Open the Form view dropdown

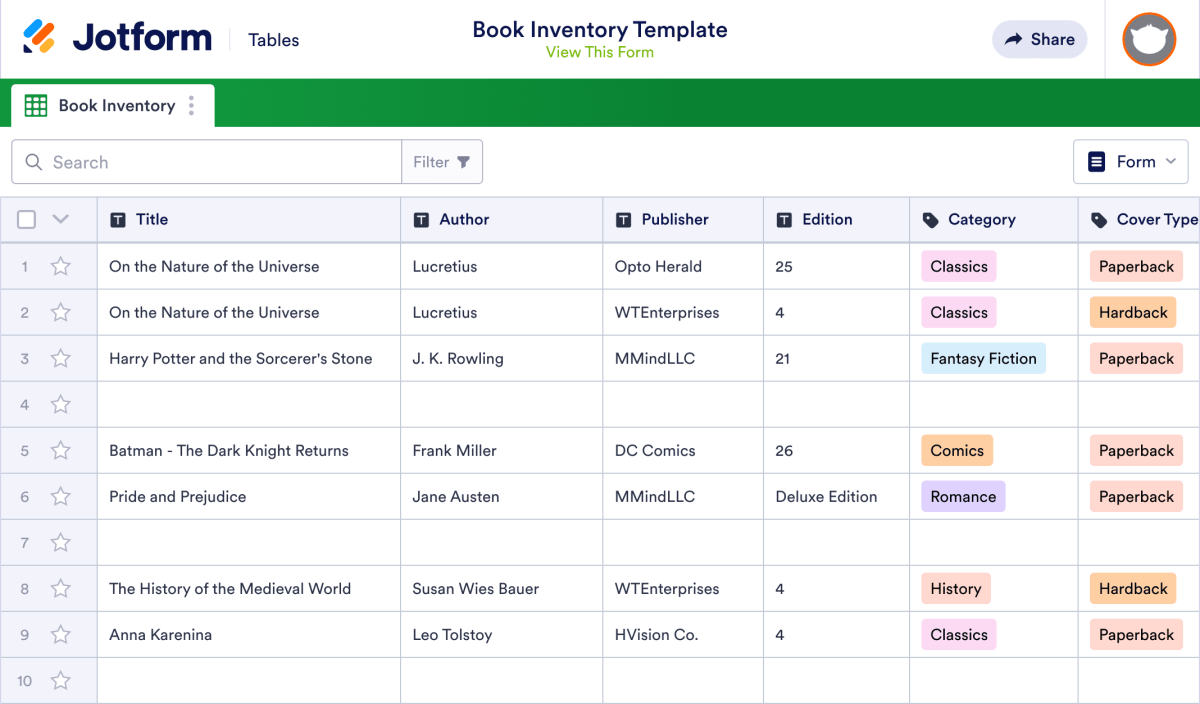1131,161
